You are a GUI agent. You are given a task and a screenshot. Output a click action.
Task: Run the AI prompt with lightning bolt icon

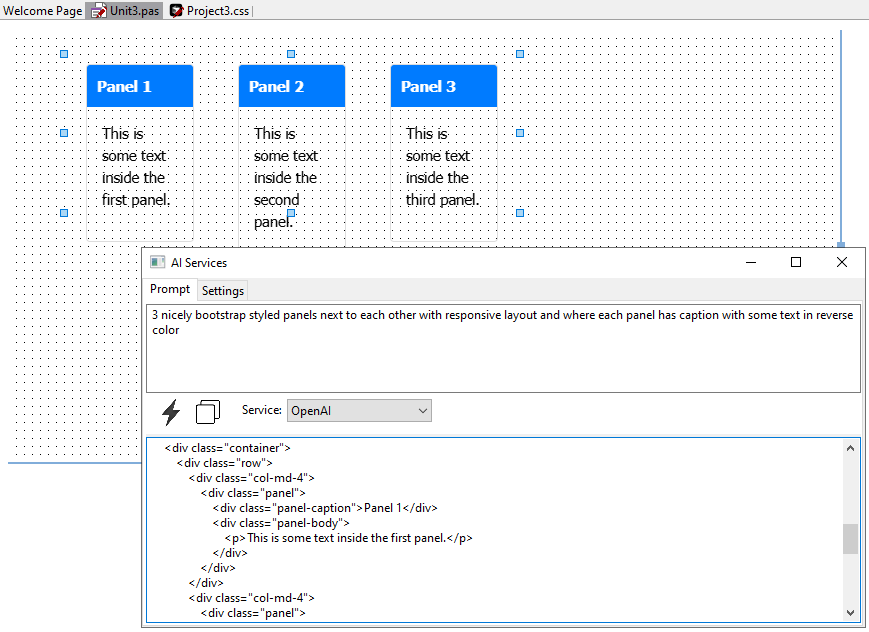pos(171,412)
